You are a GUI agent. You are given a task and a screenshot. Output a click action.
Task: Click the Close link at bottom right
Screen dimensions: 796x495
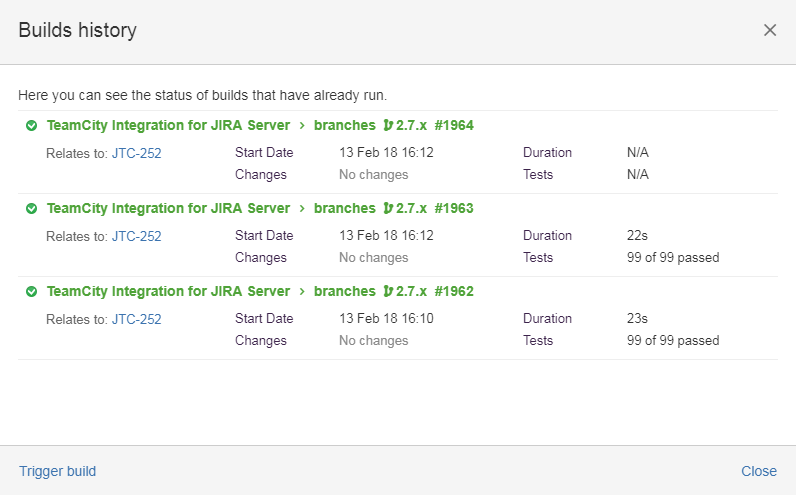pos(759,471)
